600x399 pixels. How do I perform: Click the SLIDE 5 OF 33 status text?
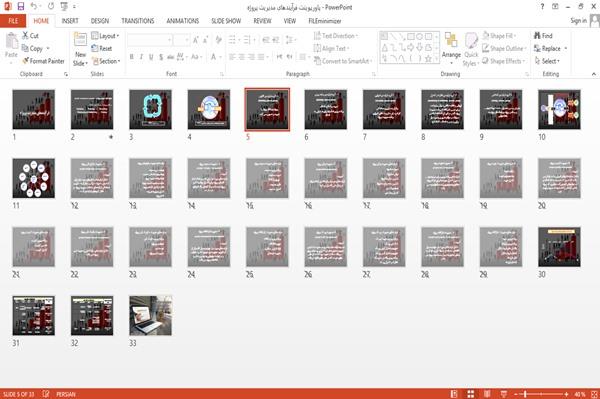coord(18,394)
